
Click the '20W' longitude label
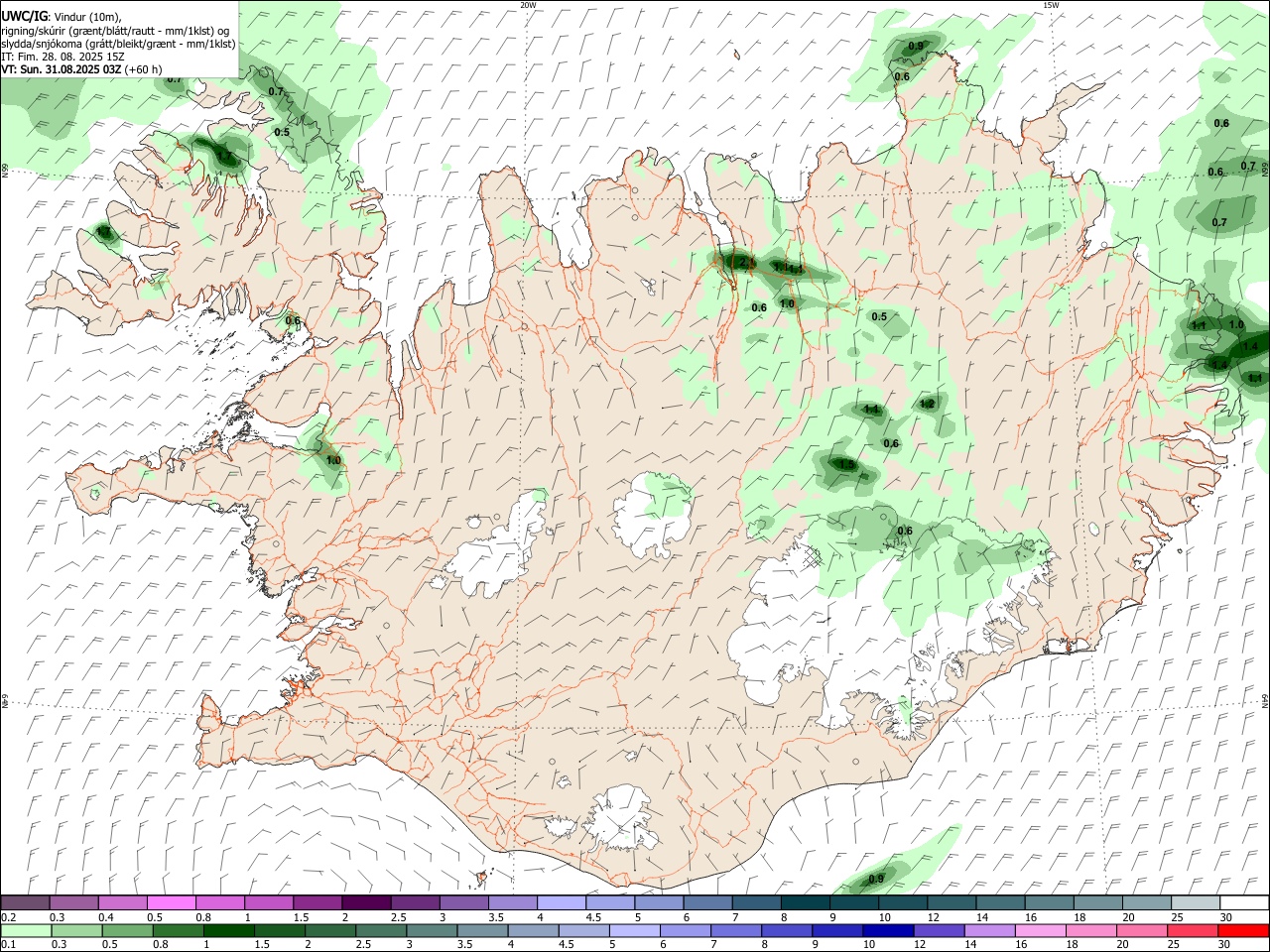[528, 5]
